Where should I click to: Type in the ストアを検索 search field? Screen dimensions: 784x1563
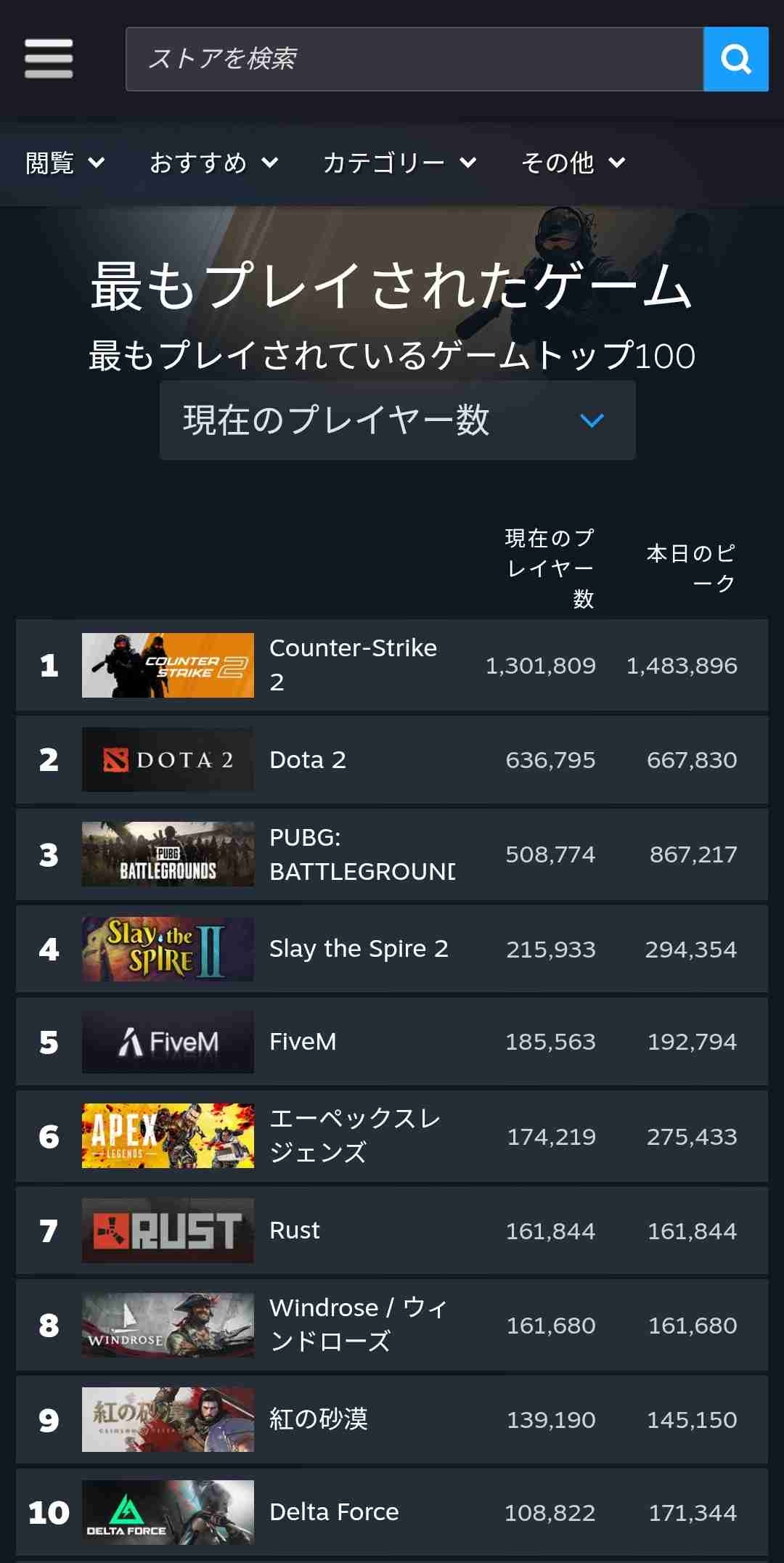point(414,60)
